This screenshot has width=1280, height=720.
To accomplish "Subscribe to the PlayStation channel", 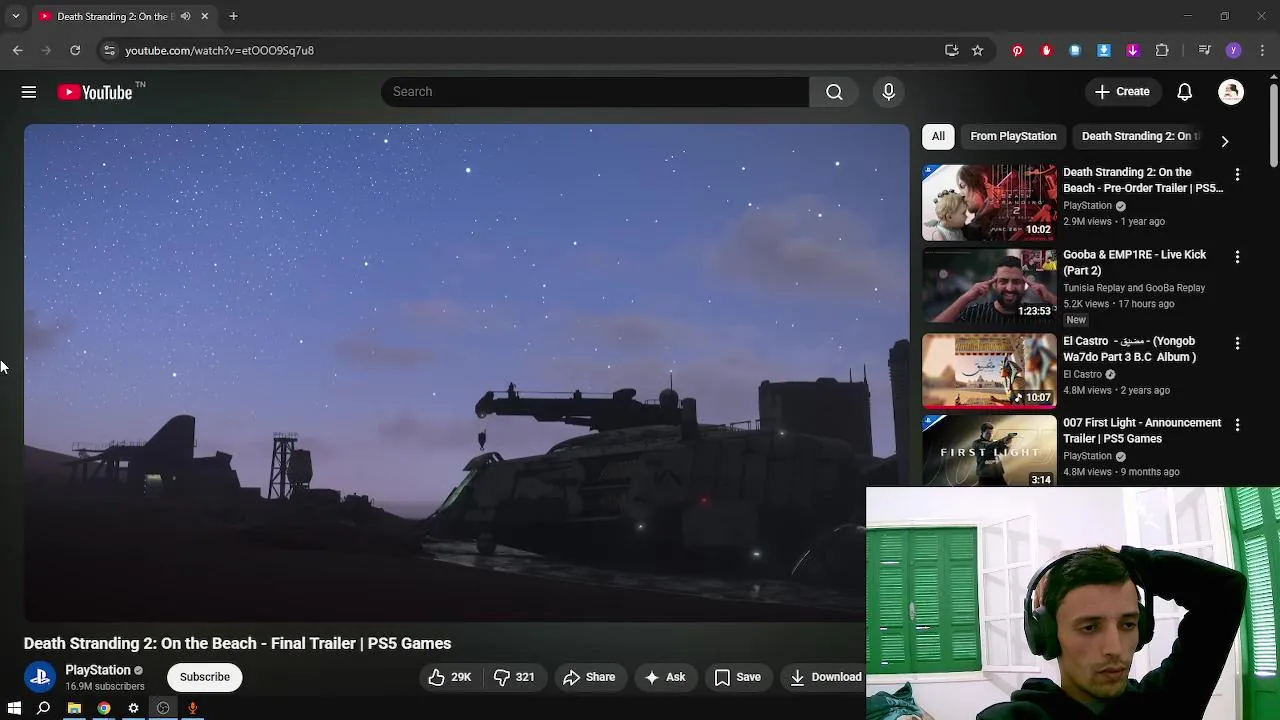I will [205, 677].
